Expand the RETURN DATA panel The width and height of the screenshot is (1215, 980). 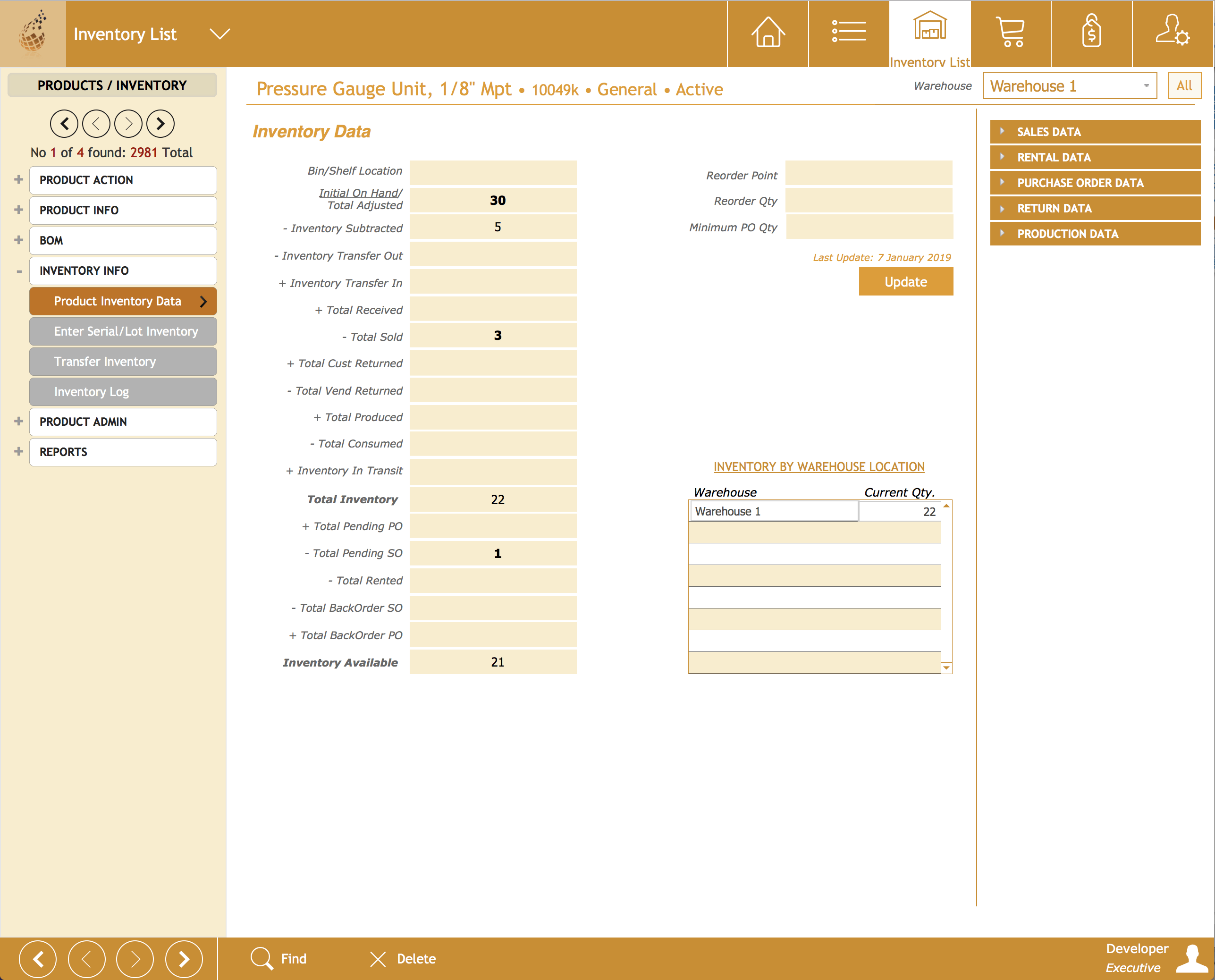click(x=1095, y=208)
